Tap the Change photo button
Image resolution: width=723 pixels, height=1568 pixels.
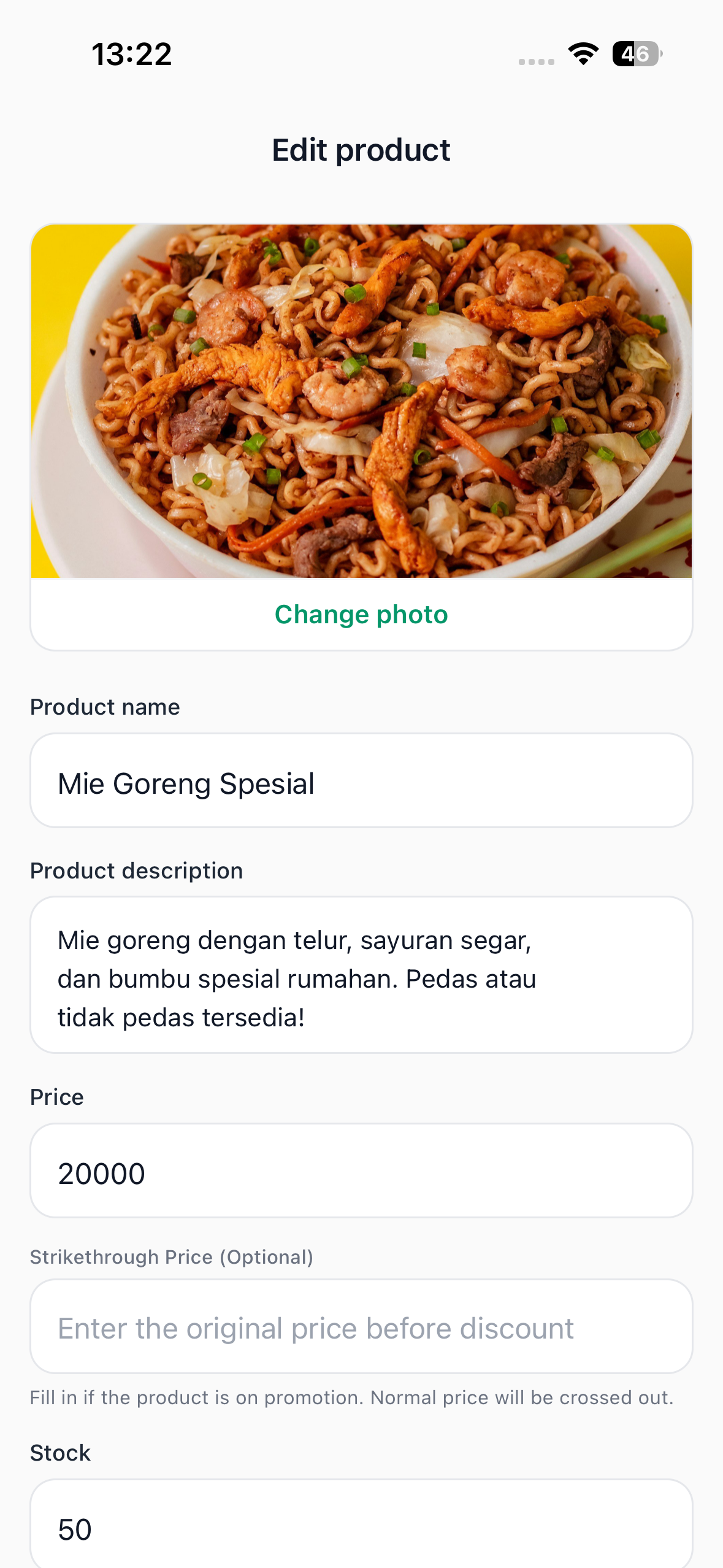tap(361, 614)
